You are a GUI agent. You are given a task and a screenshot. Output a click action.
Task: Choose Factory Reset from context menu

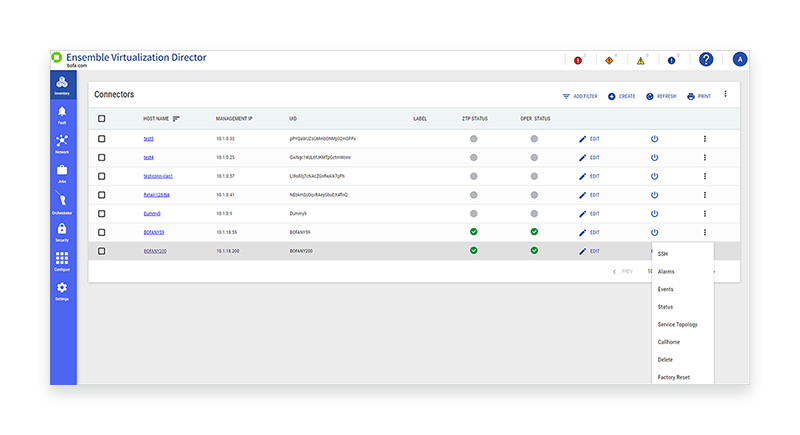click(673, 377)
